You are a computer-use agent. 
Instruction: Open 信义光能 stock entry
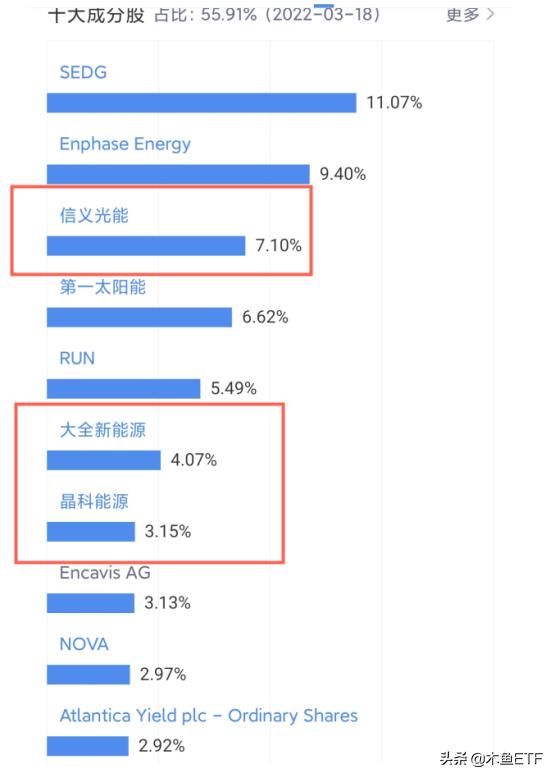click(x=94, y=215)
